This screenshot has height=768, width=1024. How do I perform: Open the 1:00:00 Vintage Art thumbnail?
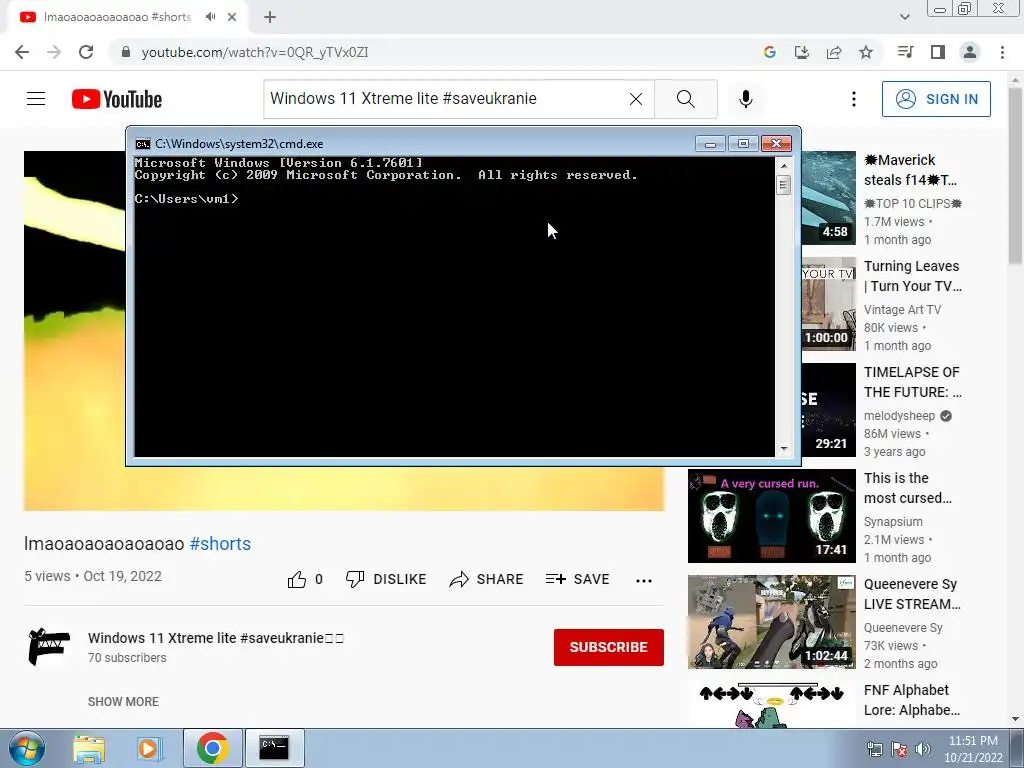coord(829,304)
